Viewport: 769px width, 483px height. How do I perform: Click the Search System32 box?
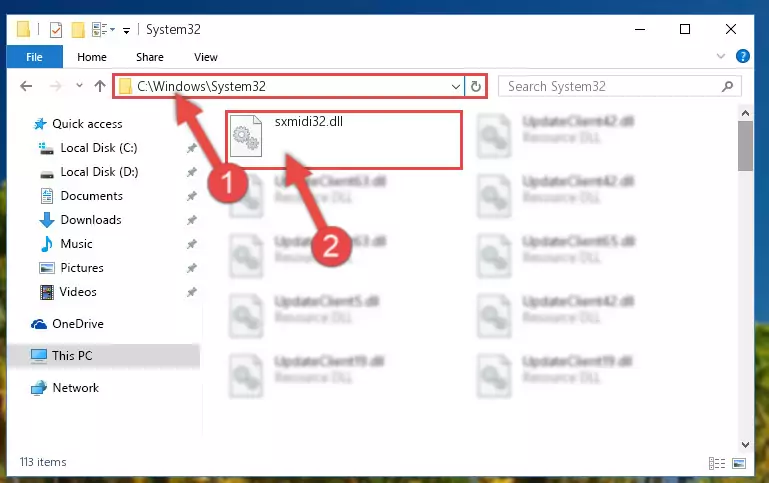(x=619, y=87)
